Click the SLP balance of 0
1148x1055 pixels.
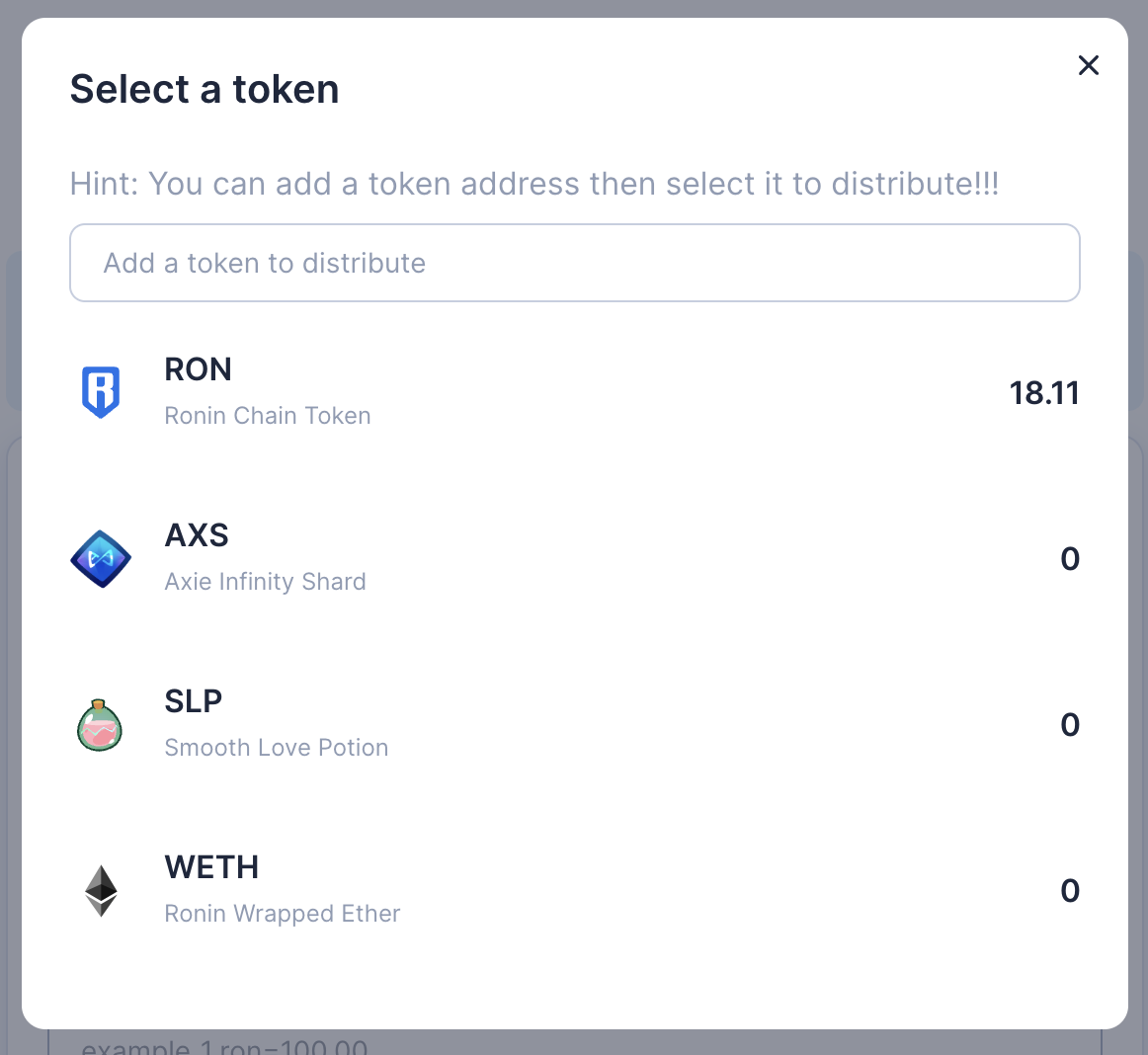(x=1070, y=725)
